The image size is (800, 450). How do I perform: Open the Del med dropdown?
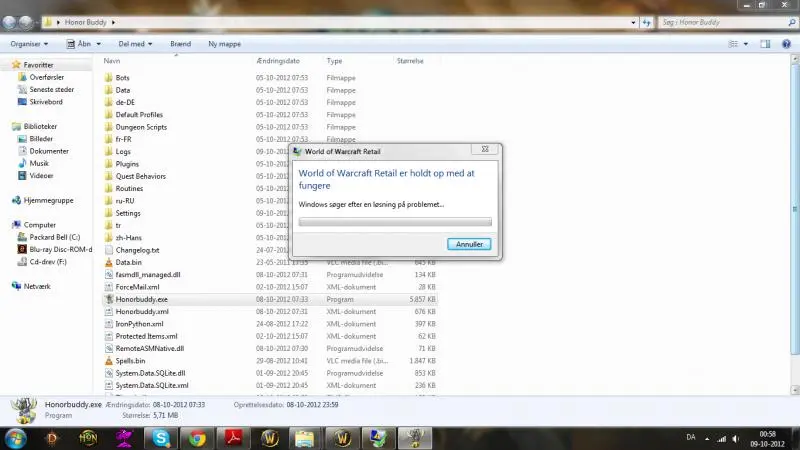[135, 44]
